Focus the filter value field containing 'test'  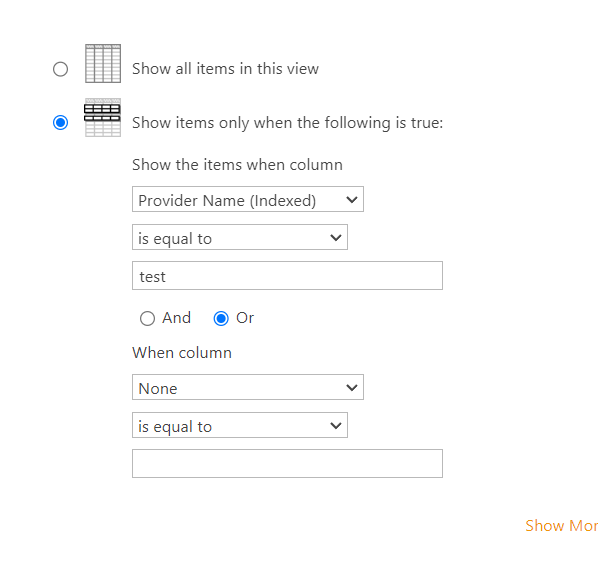(x=288, y=275)
